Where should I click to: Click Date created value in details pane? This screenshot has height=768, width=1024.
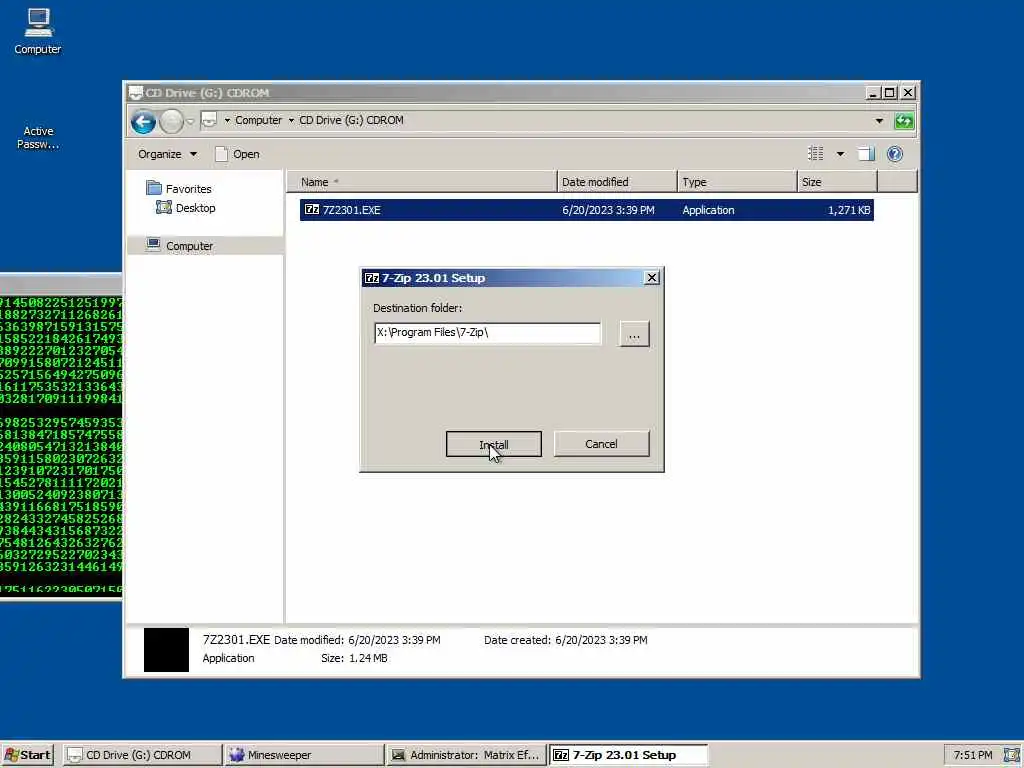click(601, 640)
